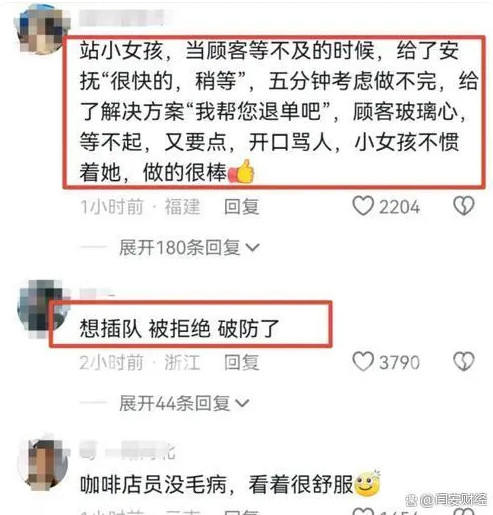Open the first commenter's avatar
The height and width of the screenshot is (515, 493).
39,31
